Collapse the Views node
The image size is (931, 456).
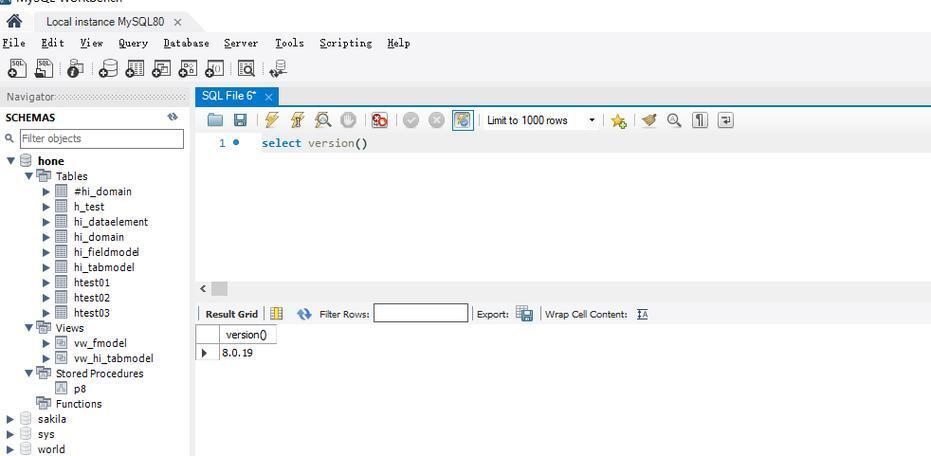coord(28,327)
